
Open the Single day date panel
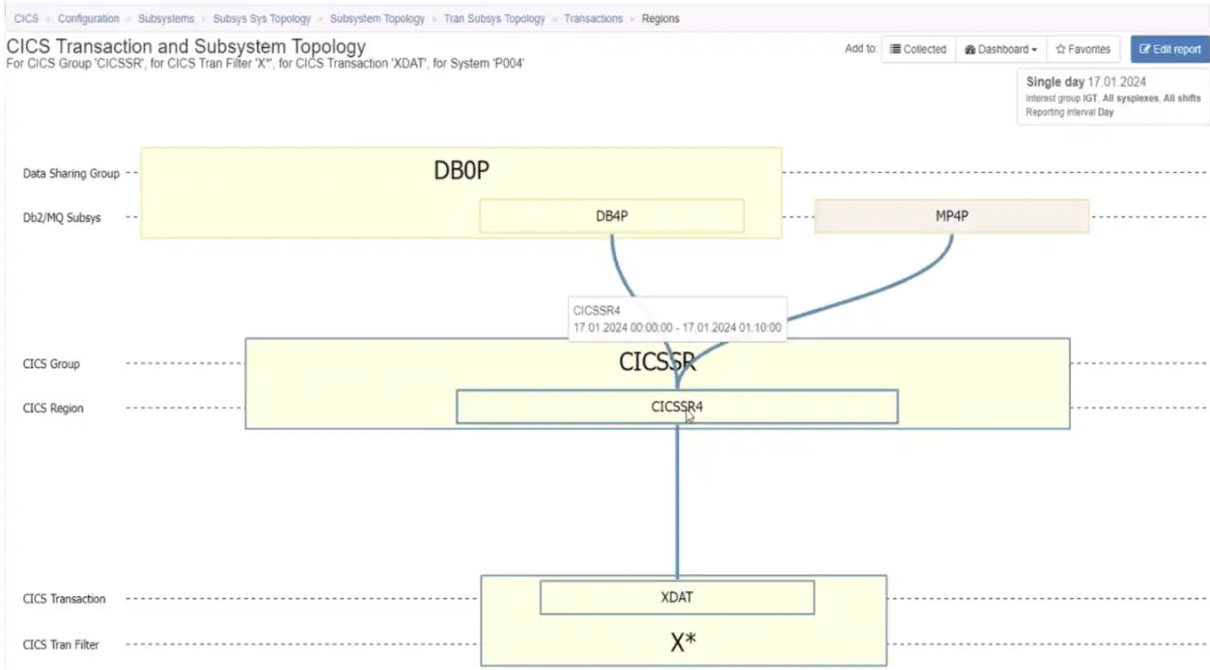(x=1113, y=97)
